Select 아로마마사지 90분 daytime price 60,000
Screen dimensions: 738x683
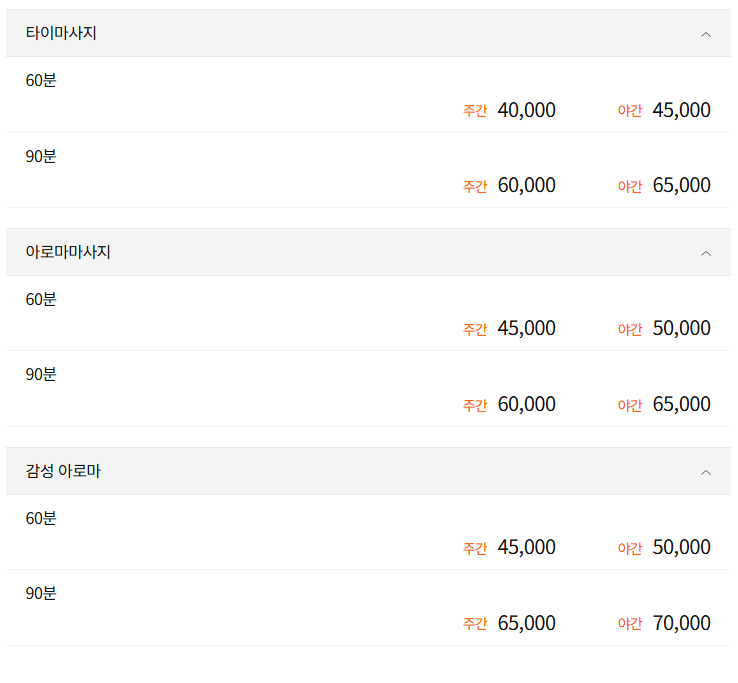pyautogui.click(x=526, y=404)
